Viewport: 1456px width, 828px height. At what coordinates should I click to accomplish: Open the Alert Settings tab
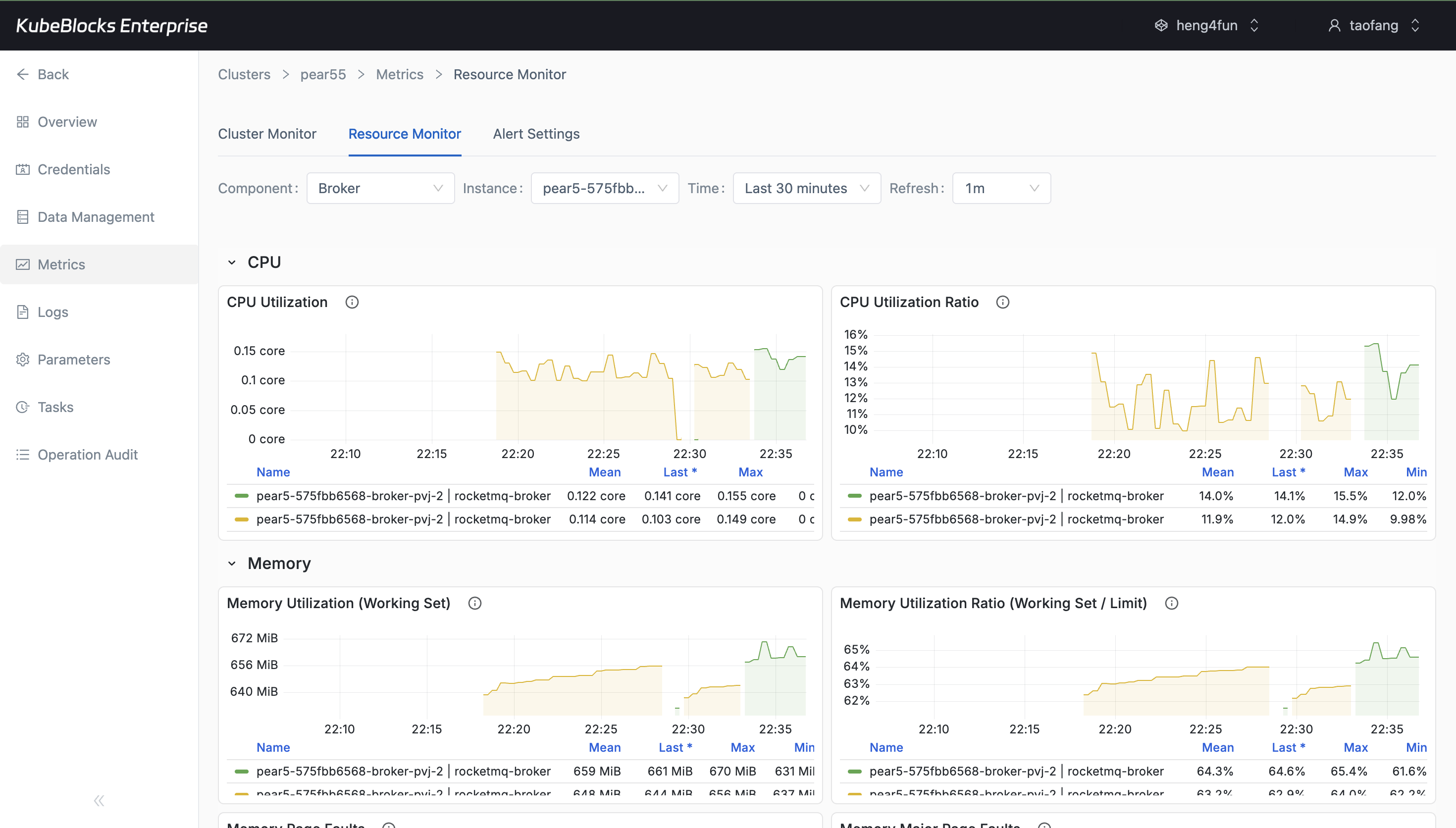click(x=535, y=134)
